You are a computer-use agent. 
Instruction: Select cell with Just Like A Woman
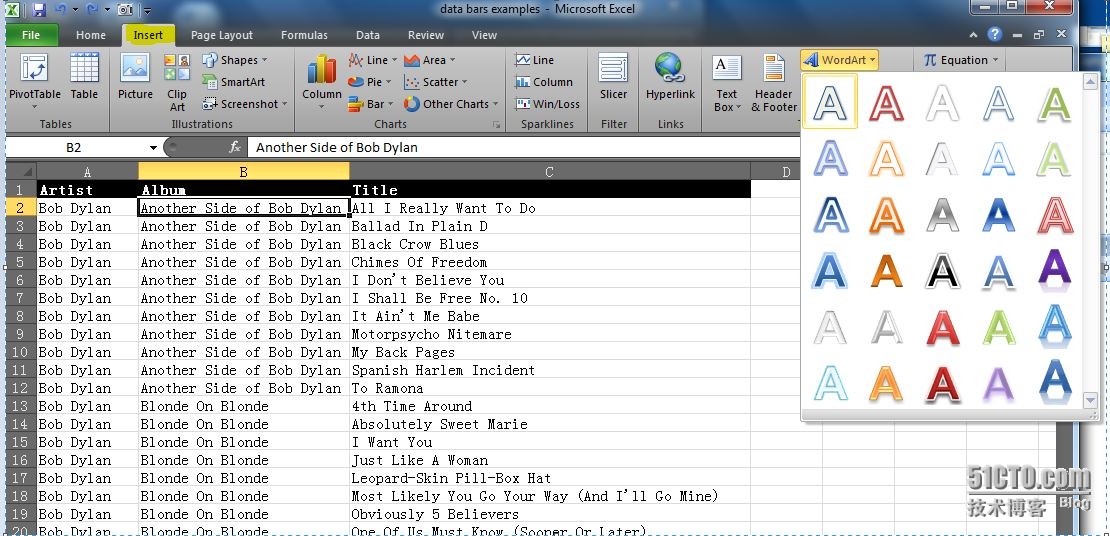tap(550, 460)
